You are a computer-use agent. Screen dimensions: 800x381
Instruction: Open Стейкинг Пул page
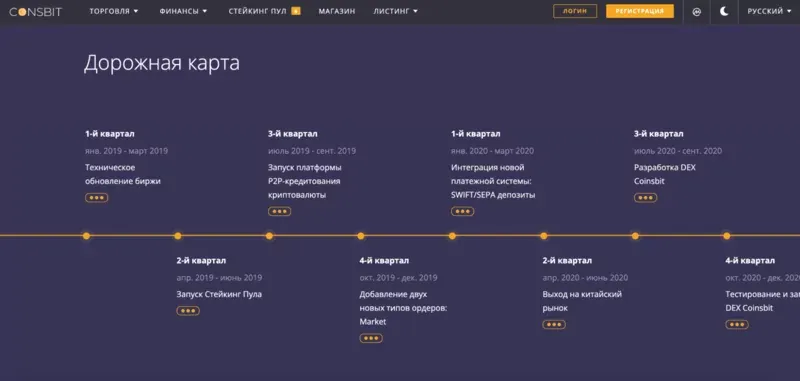pyautogui.click(x=258, y=11)
